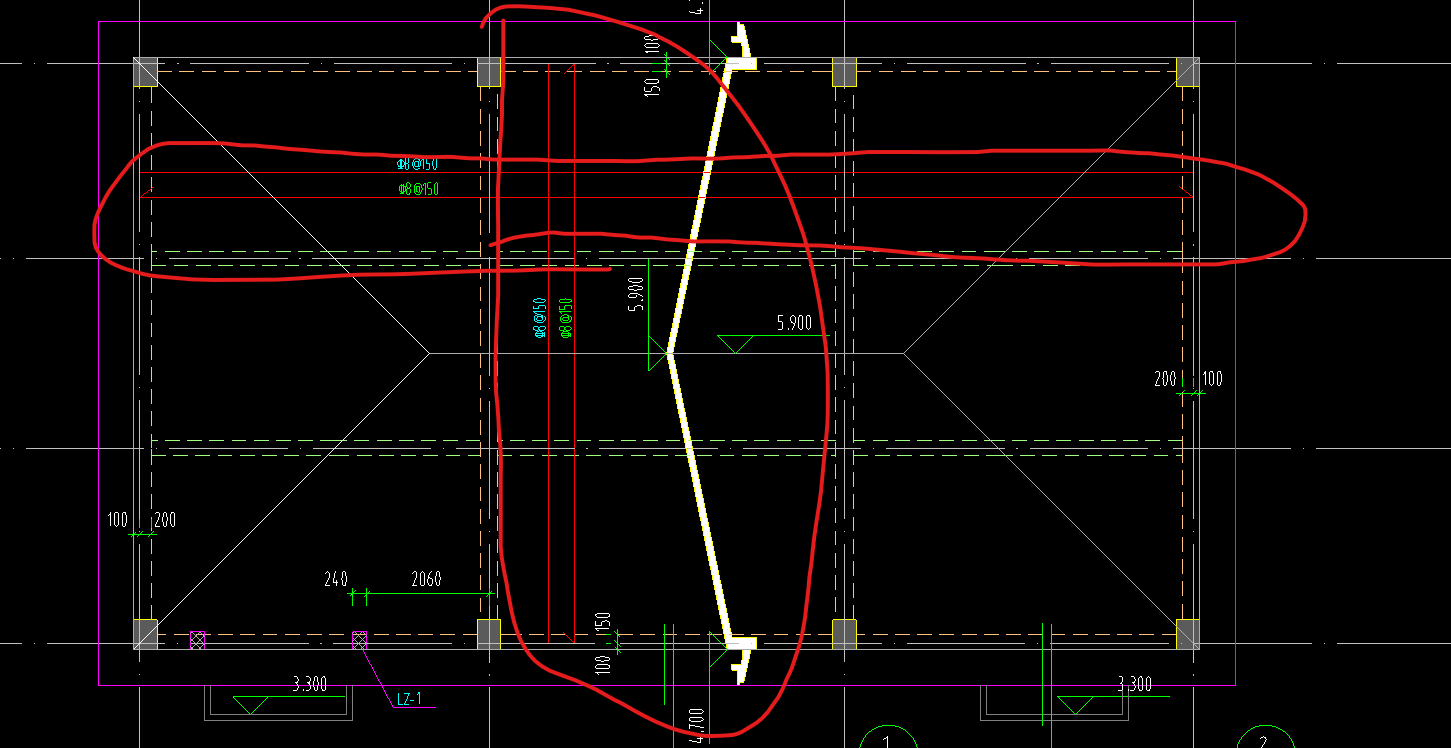Image resolution: width=1451 pixels, height=748 pixels.
Task: Select the vertical 150 dimension above the 5.900 section
Action: [653, 86]
